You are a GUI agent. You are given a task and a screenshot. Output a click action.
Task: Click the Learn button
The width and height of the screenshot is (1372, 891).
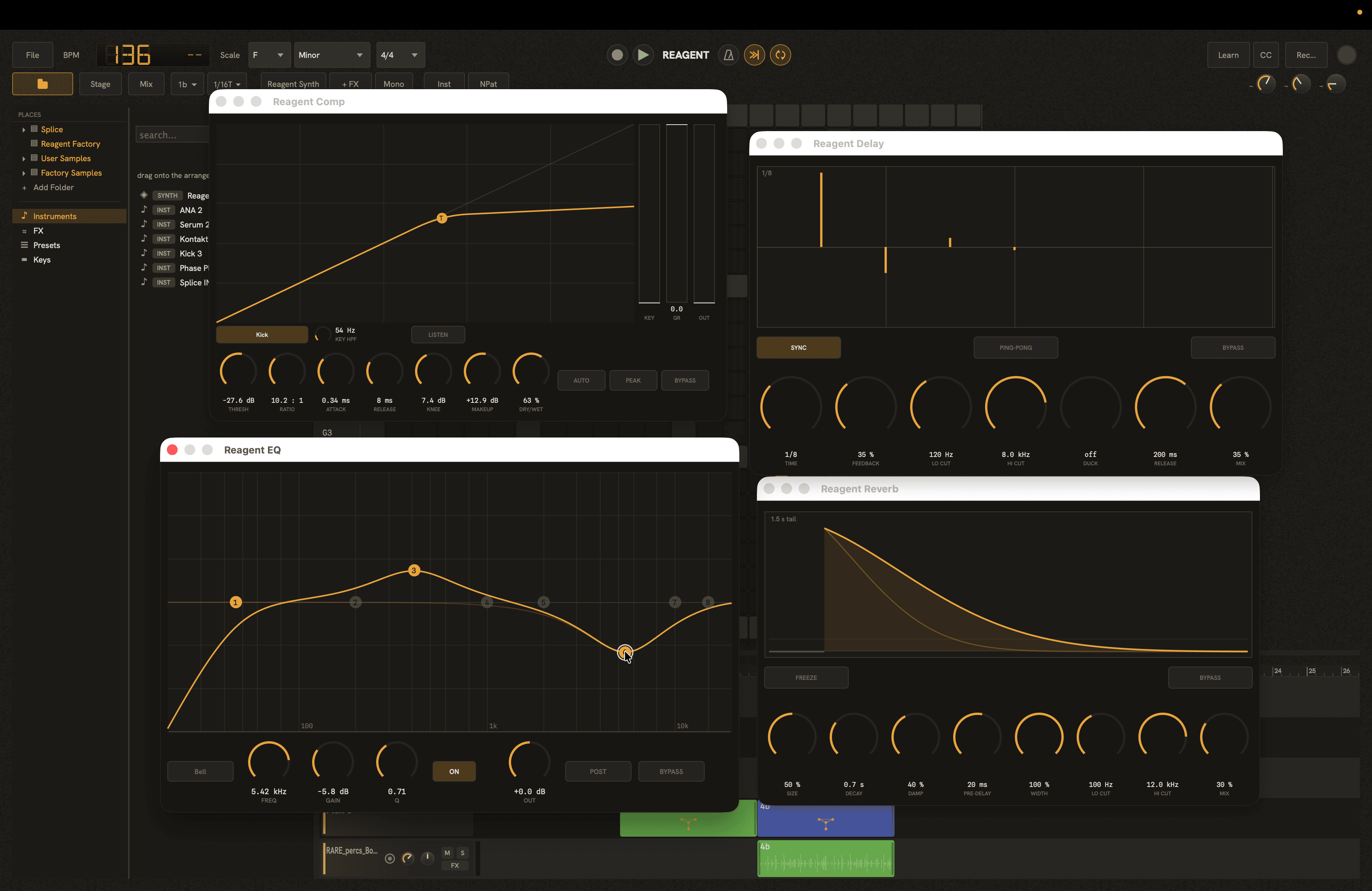1228,55
